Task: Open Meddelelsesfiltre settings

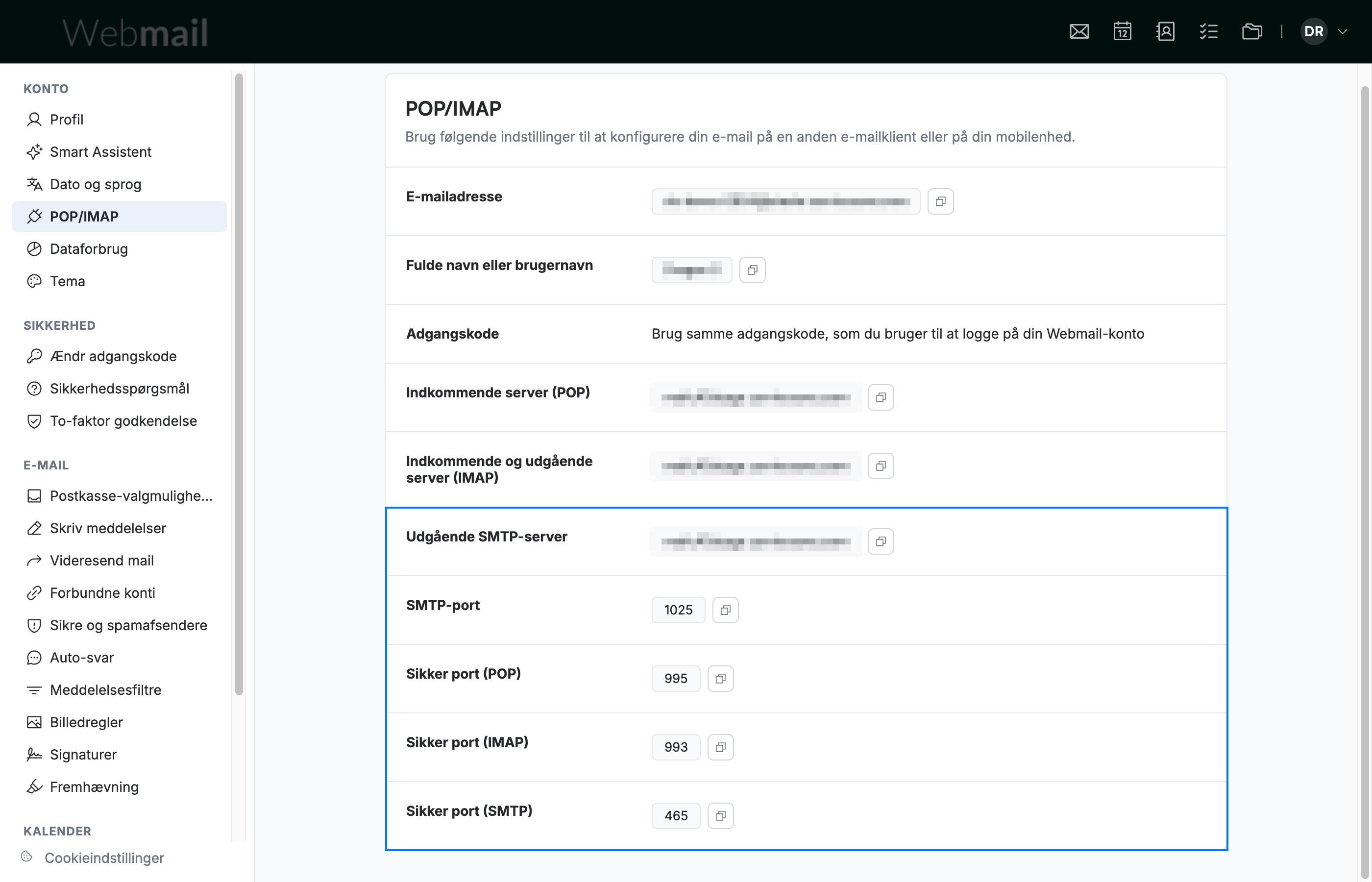Action: [x=119, y=690]
